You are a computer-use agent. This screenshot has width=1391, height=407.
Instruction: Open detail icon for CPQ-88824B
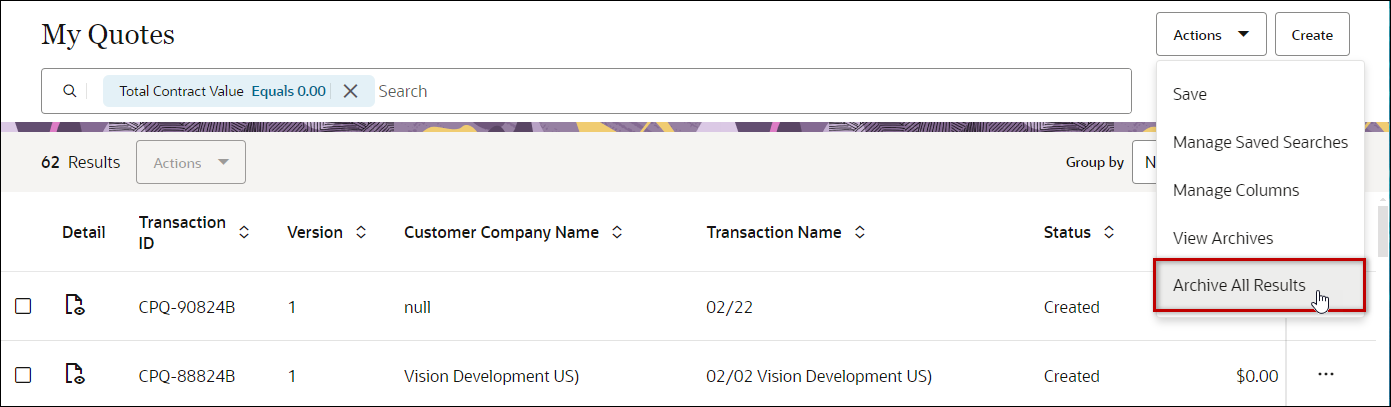pyautogui.click(x=74, y=375)
